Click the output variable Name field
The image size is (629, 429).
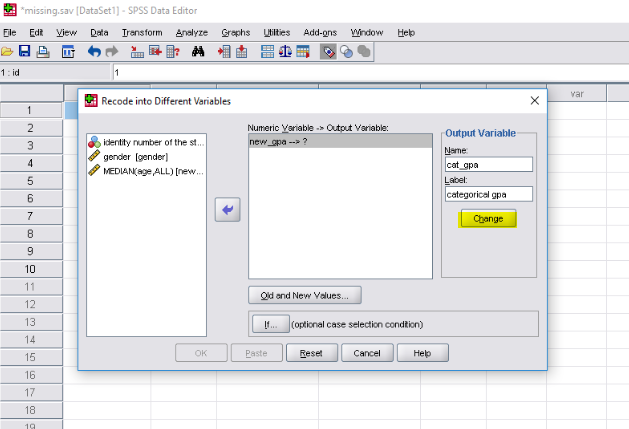click(489, 165)
